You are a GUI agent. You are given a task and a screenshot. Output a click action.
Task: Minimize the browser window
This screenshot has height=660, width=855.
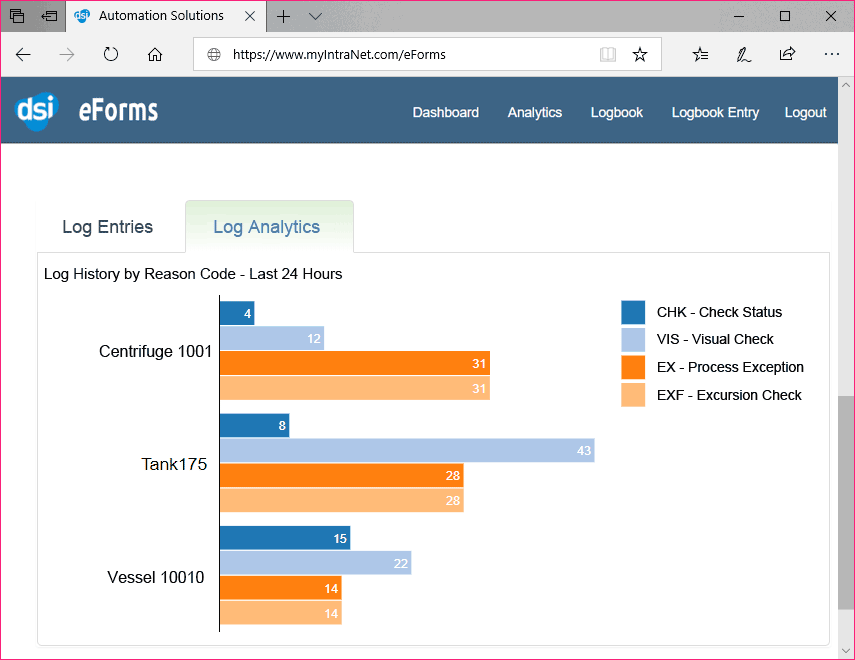pyautogui.click(x=739, y=16)
